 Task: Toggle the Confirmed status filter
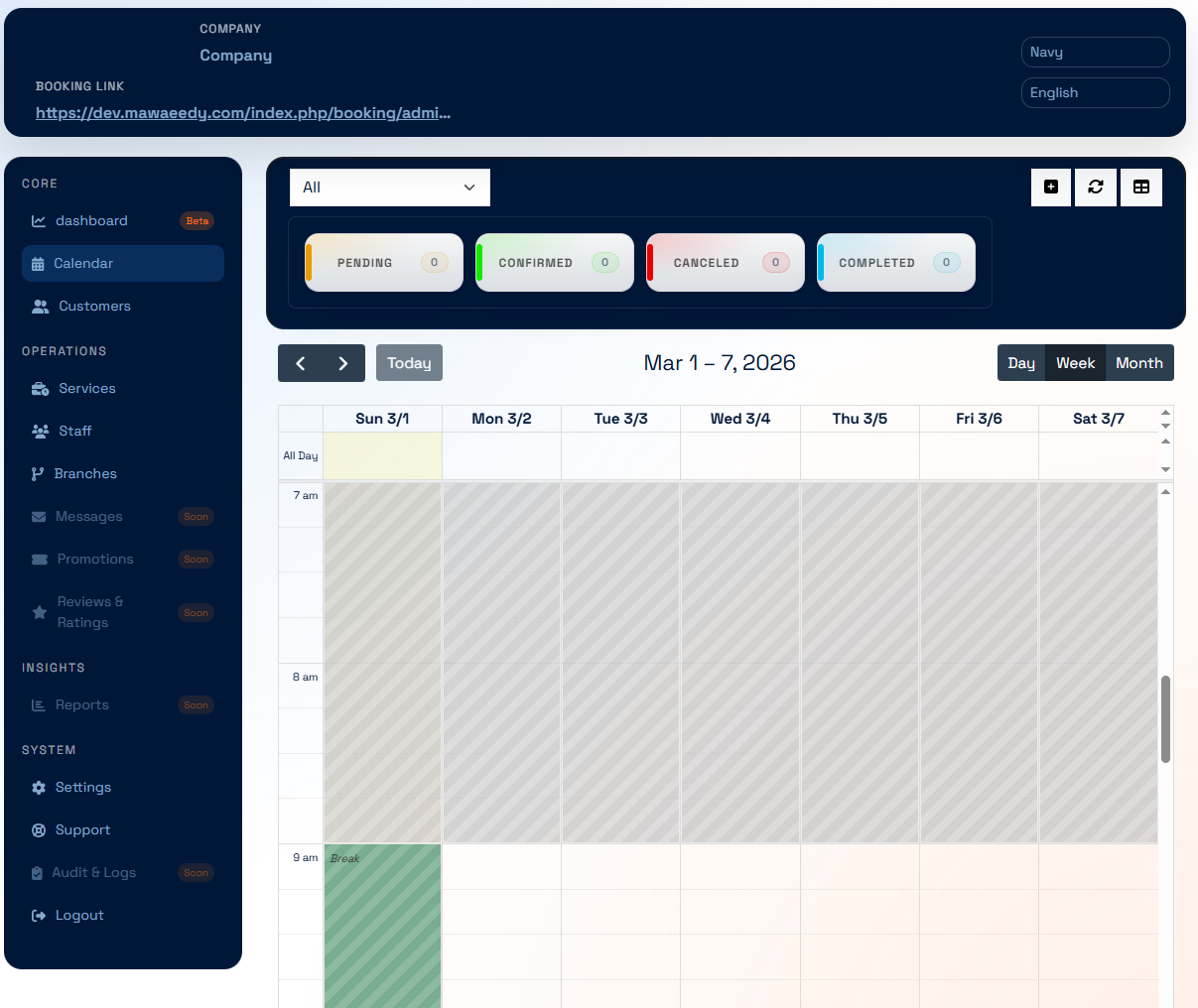(x=555, y=263)
